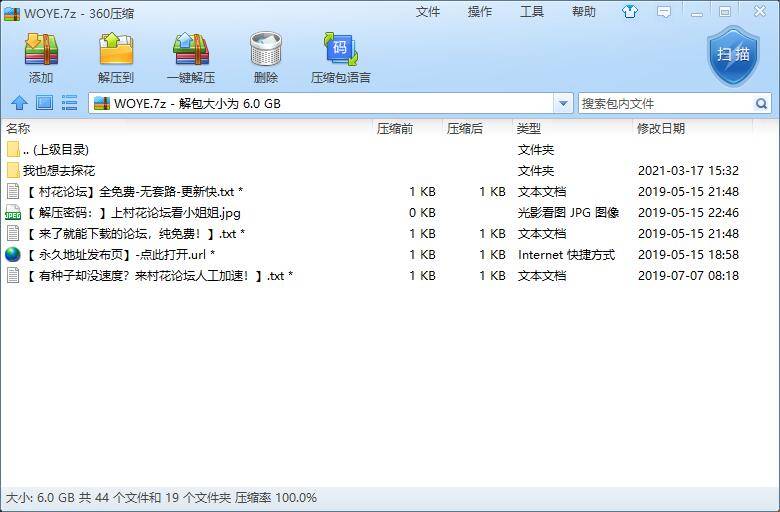Expand the archive path dropdown arrow
The width and height of the screenshot is (780, 512).
pos(563,103)
